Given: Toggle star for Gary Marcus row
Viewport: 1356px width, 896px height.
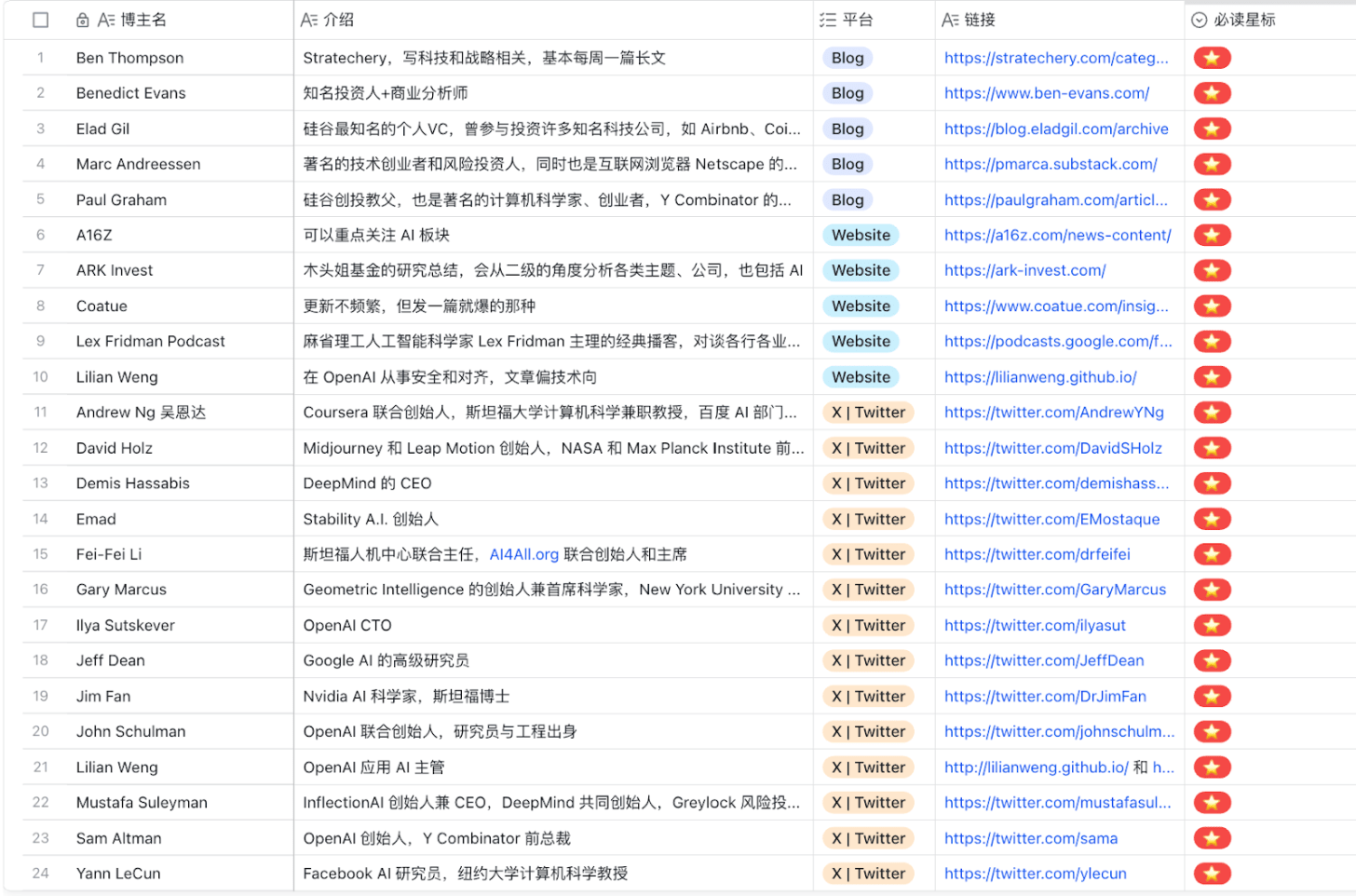Looking at the screenshot, I should coord(1212,590).
